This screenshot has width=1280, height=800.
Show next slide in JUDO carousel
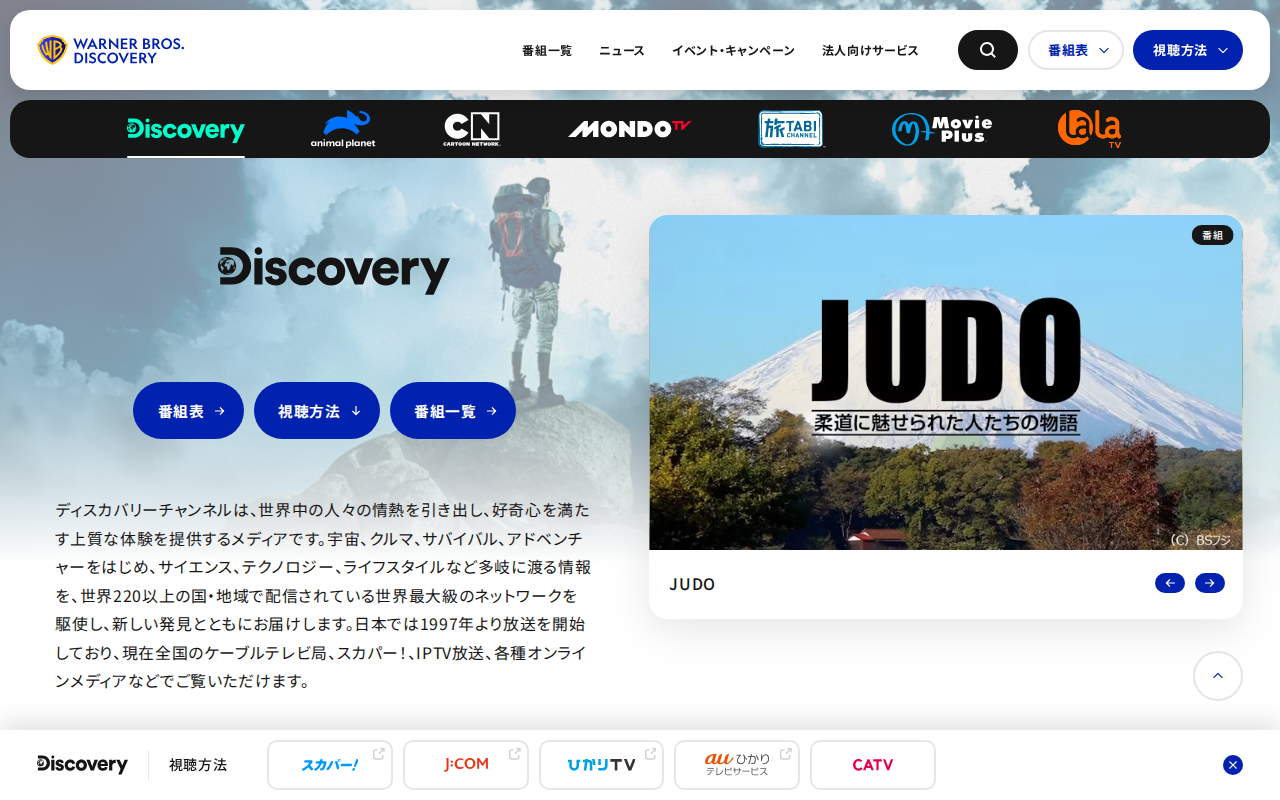click(x=1210, y=583)
